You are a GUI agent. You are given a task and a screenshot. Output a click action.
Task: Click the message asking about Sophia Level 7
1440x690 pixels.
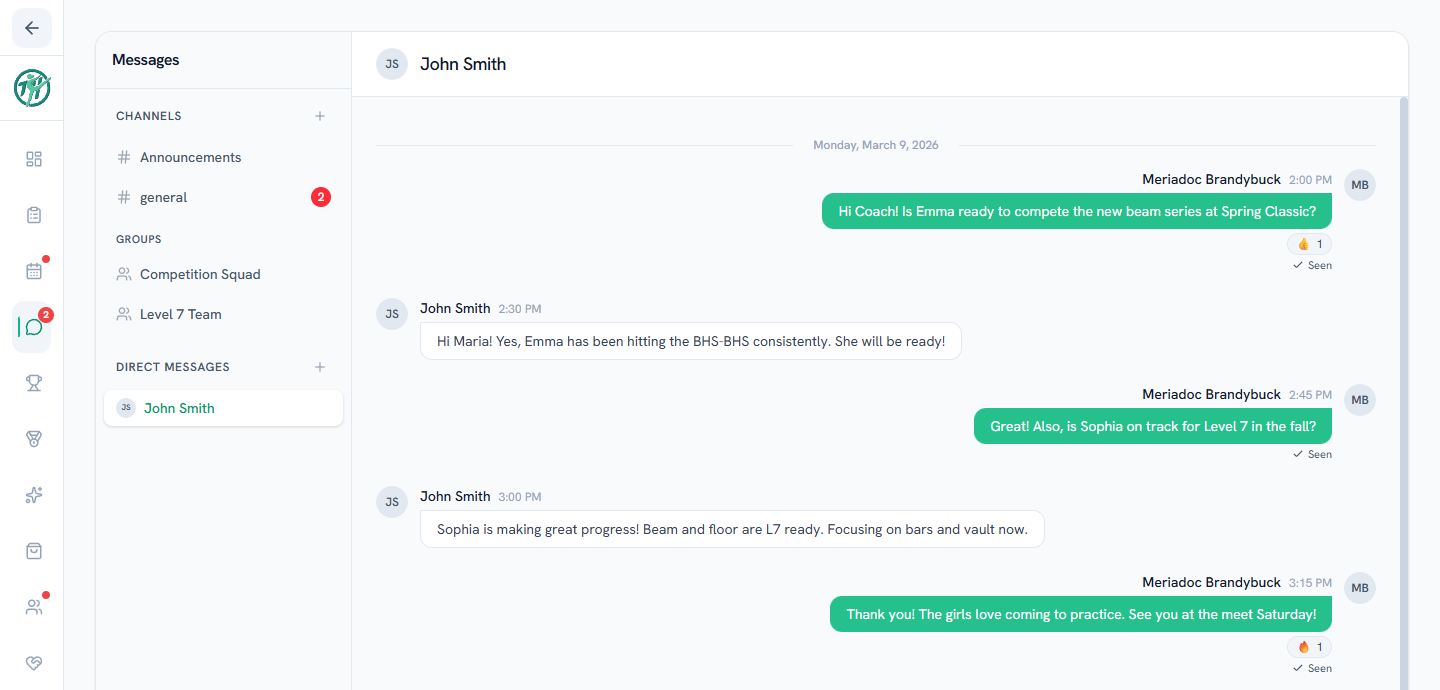(1153, 426)
